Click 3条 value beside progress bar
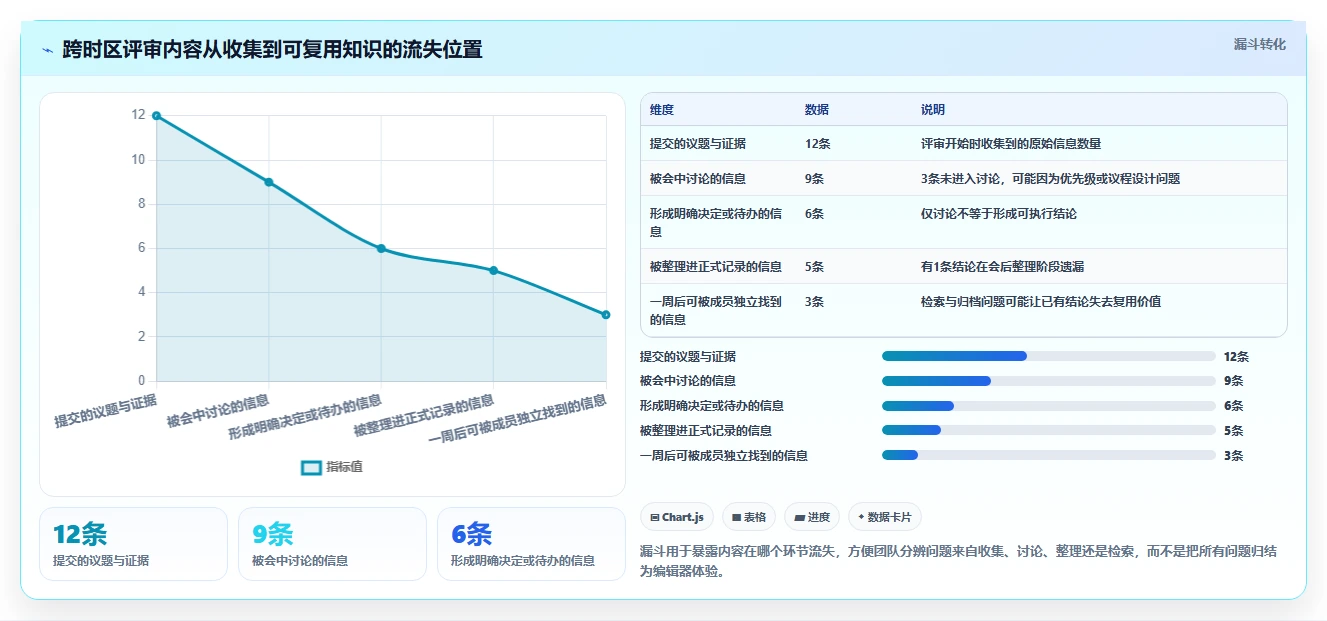 [x=1234, y=456]
